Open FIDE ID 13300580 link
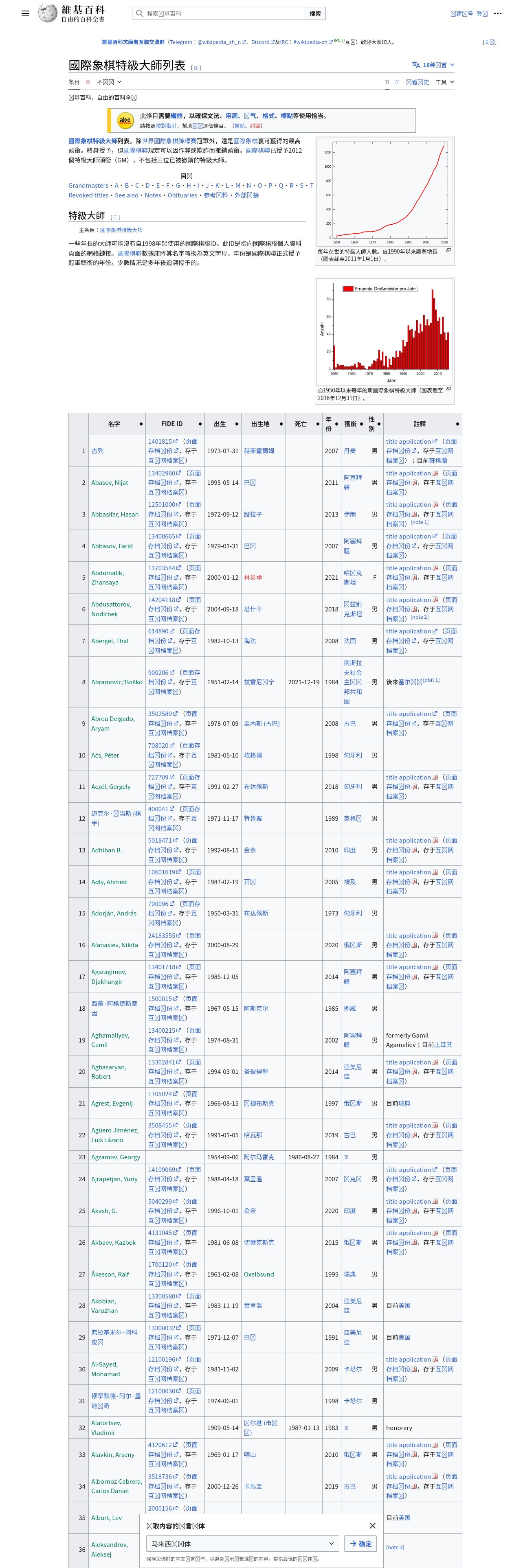 click(165, 1296)
